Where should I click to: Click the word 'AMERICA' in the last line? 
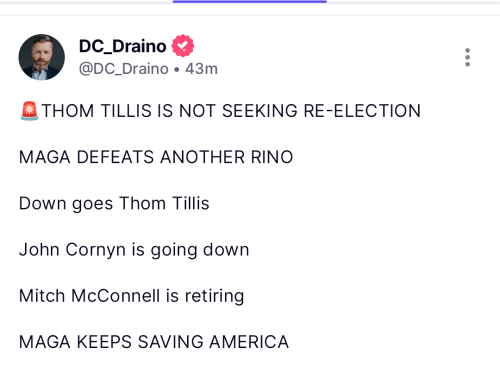pos(249,342)
